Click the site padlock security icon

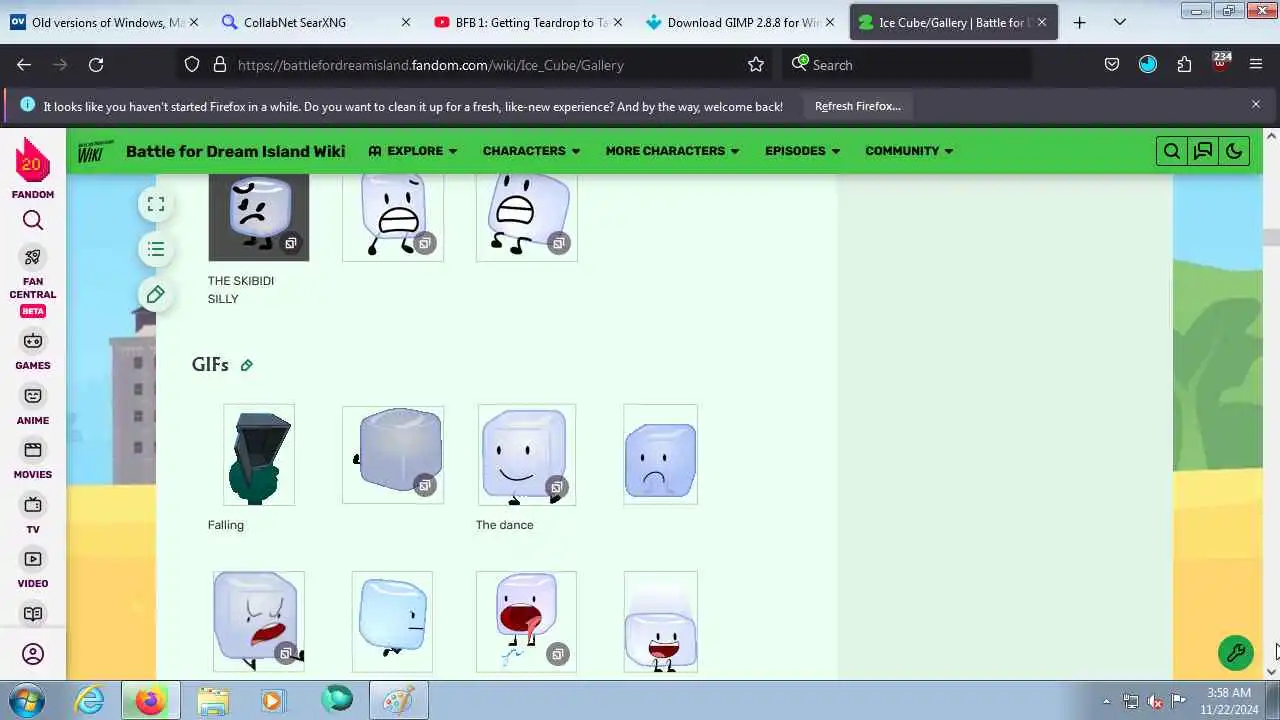[x=220, y=65]
